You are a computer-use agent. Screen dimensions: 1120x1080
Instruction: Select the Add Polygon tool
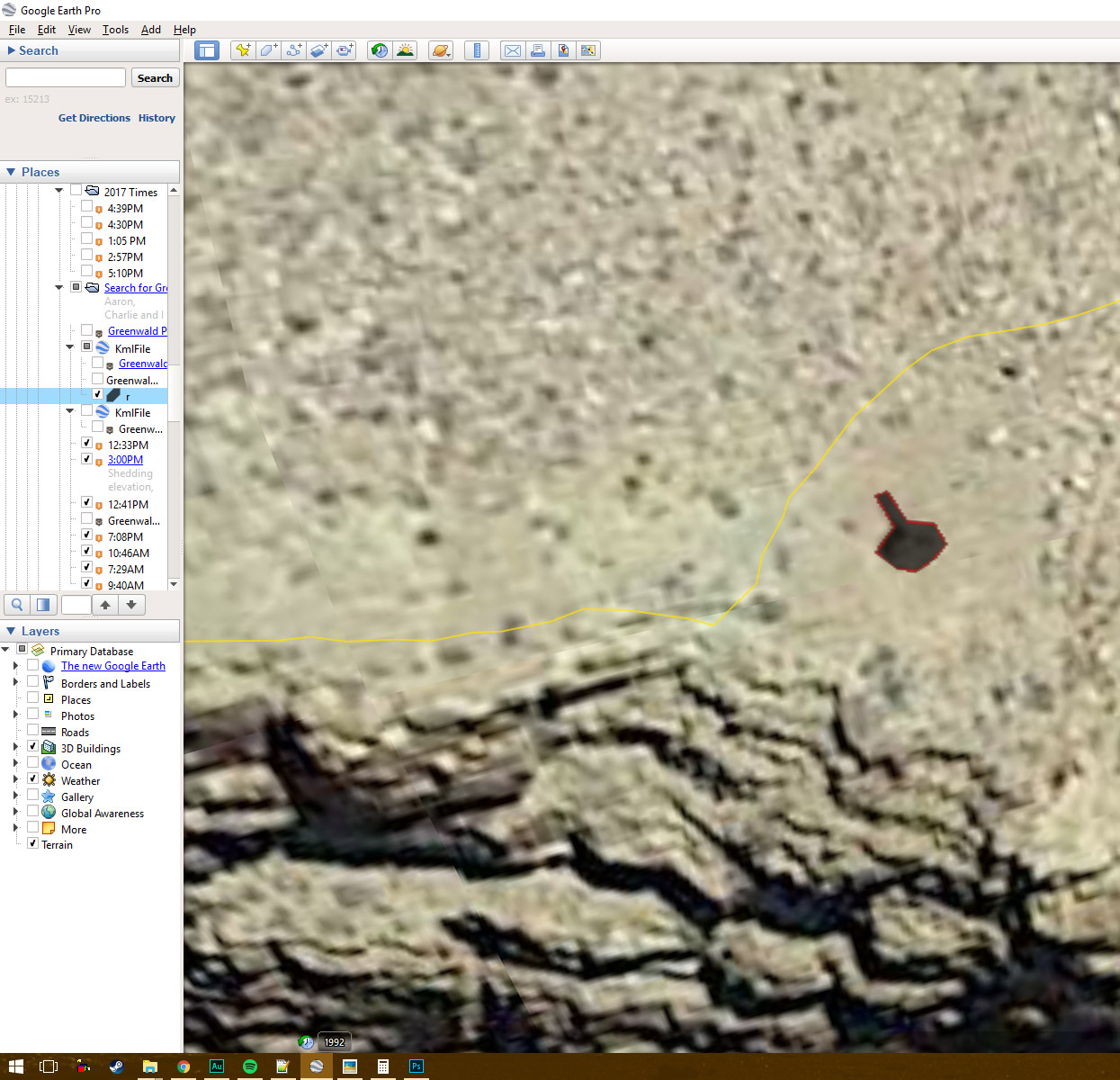(268, 50)
